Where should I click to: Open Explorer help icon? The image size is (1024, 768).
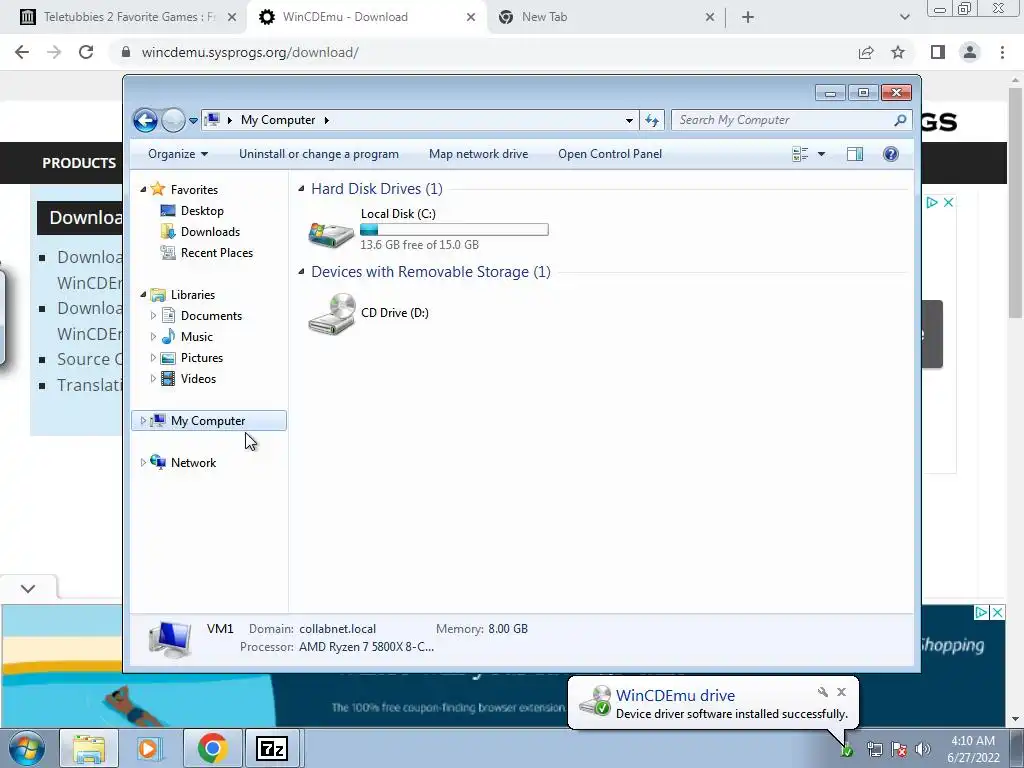[891, 154]
